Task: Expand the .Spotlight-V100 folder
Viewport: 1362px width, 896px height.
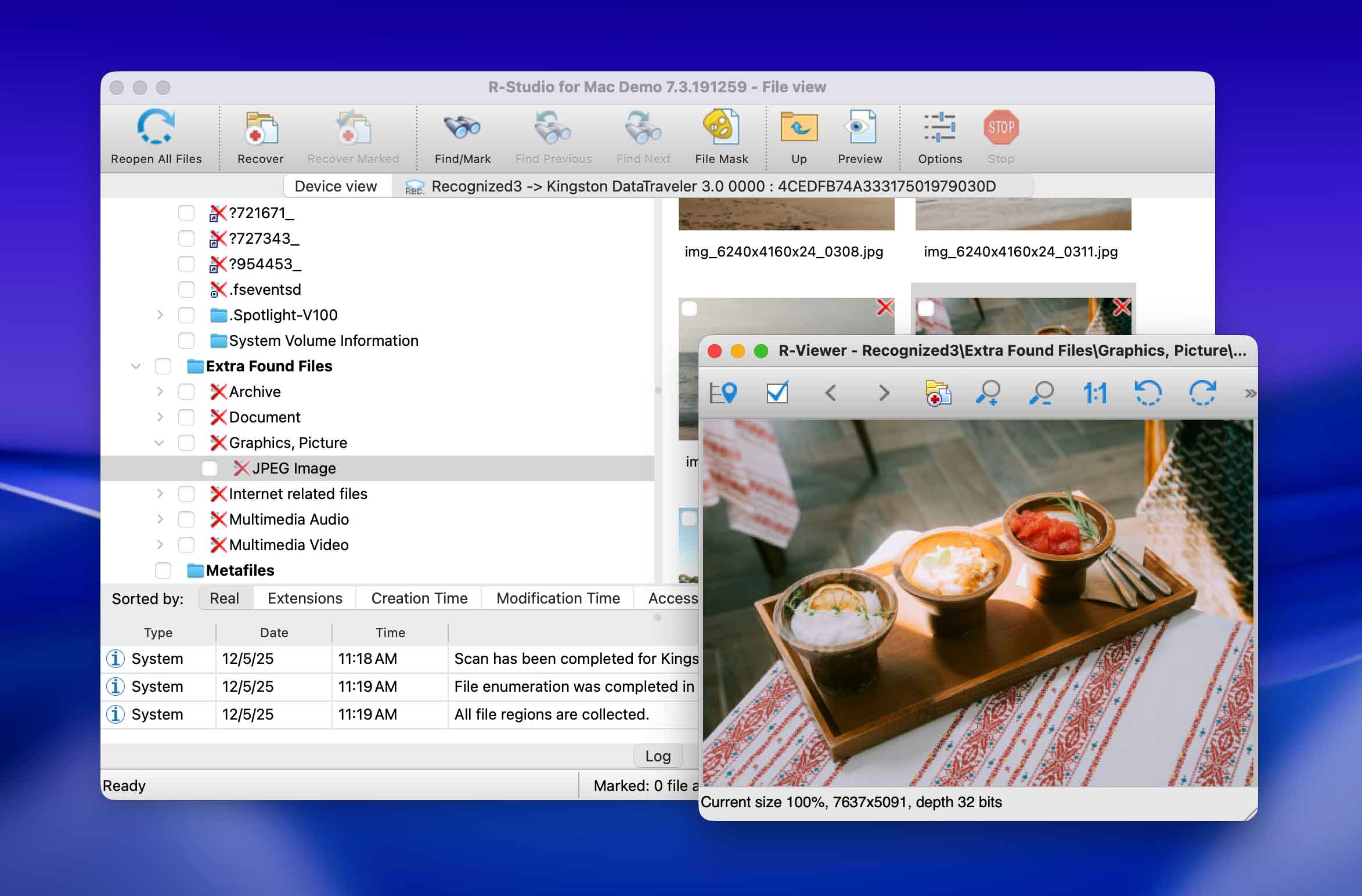Action: tap(160, 315)
